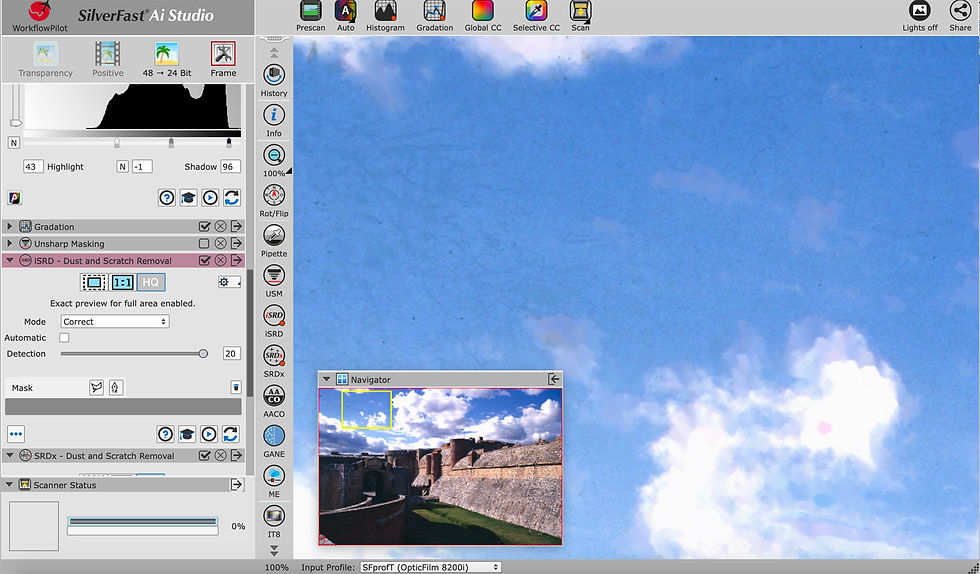Expand the Unsharp Masking panel
The width and height of the screenshot is (980, 574).
coord(9,243)
